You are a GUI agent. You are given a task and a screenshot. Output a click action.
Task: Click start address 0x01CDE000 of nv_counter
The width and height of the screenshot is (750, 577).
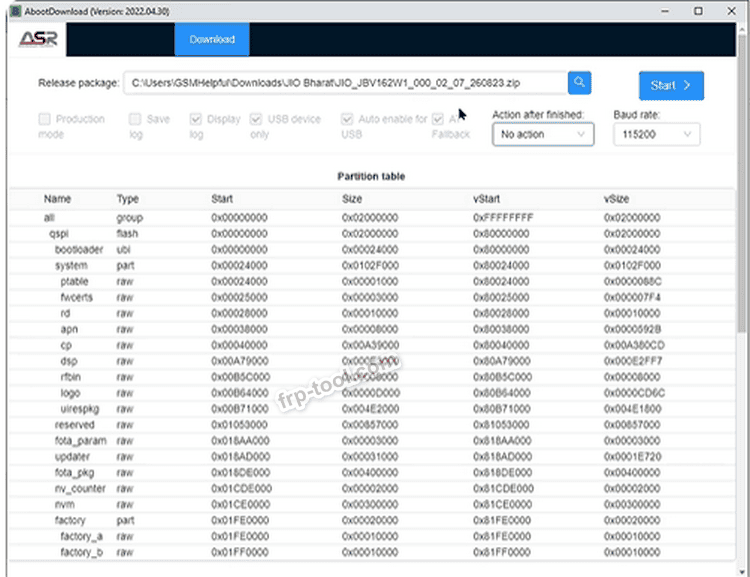[x=241, y=488]
